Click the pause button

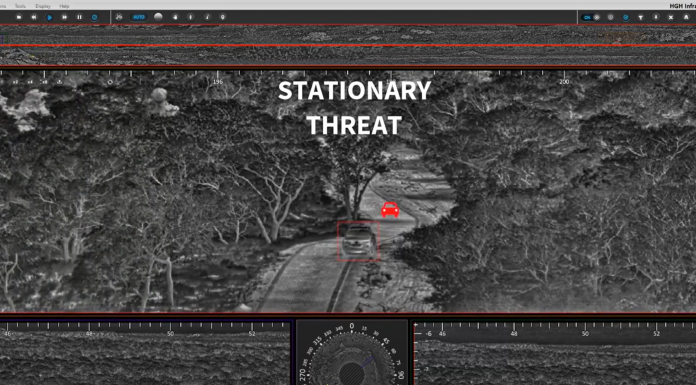(x=79, y=17)
